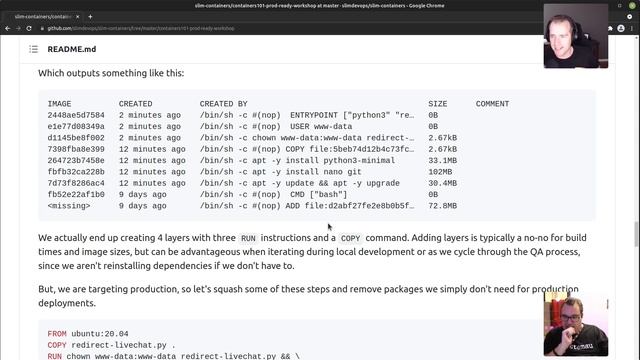The width and height of the screenshot is (640, 360).
Task: Click the '9 days ago' value beside fb52e22af1b0
Action: click(x=142, y=195)
